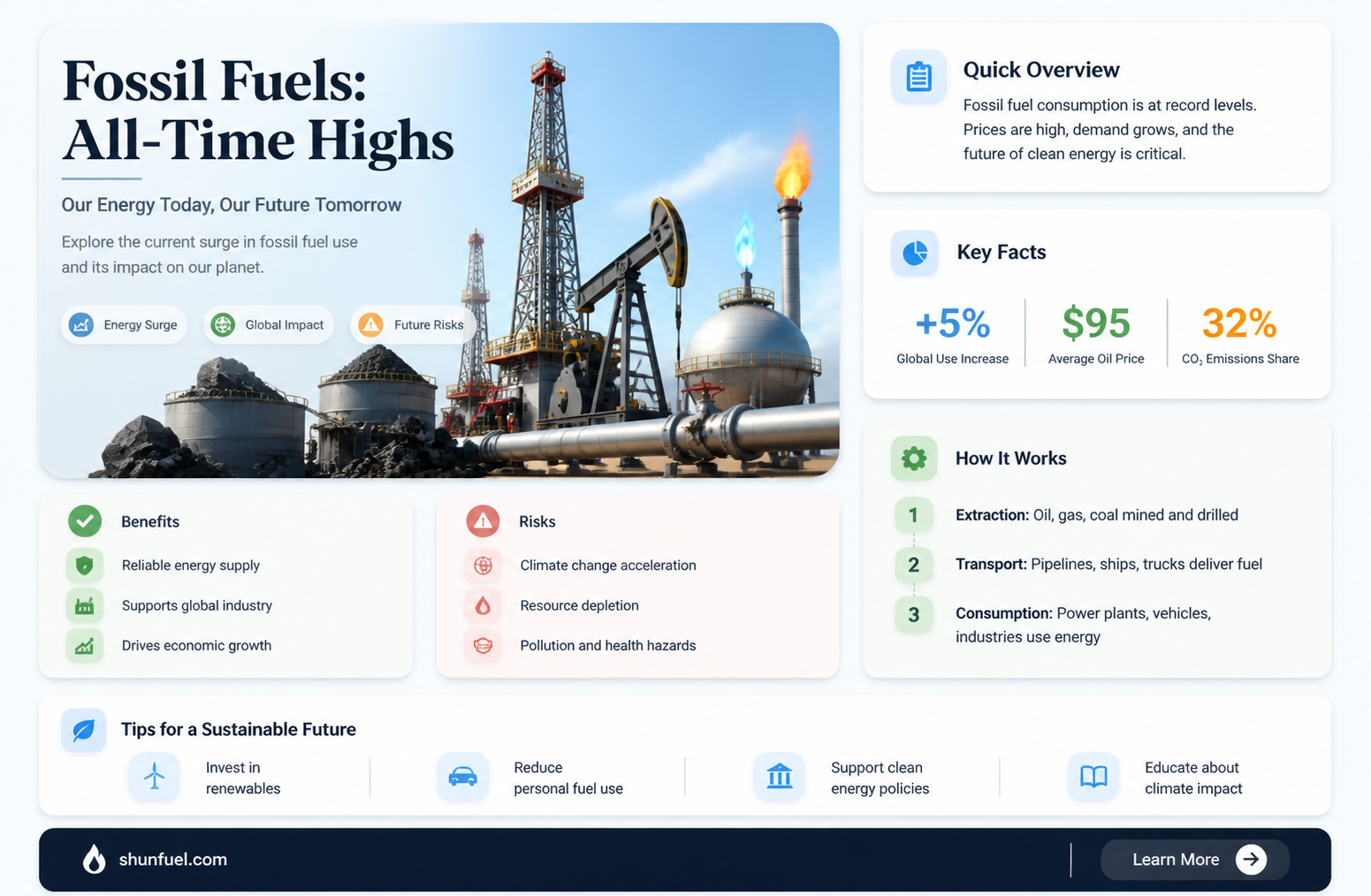Click the Drives economic growth chart icon

(x=84, y=646)
